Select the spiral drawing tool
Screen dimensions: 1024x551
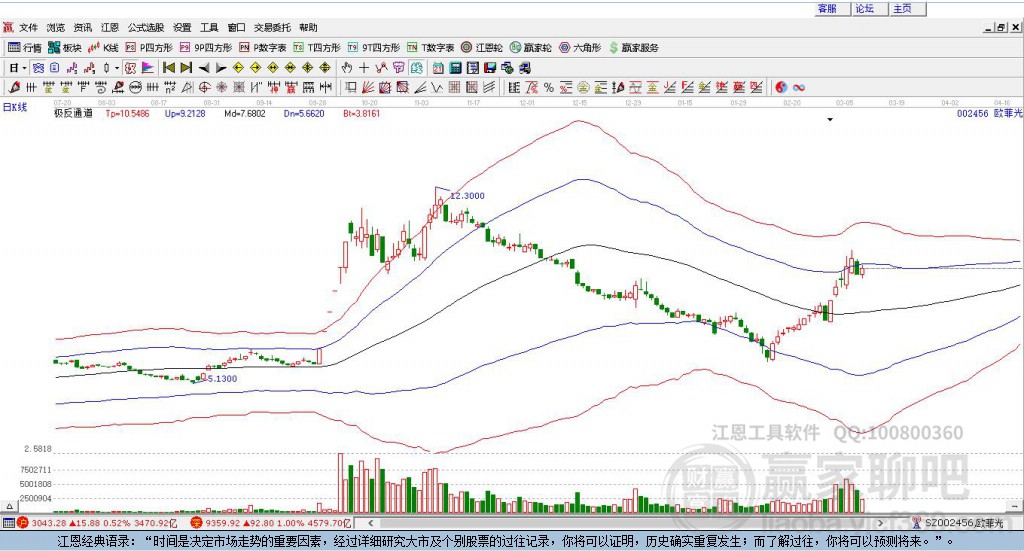(x=101, y=87)
